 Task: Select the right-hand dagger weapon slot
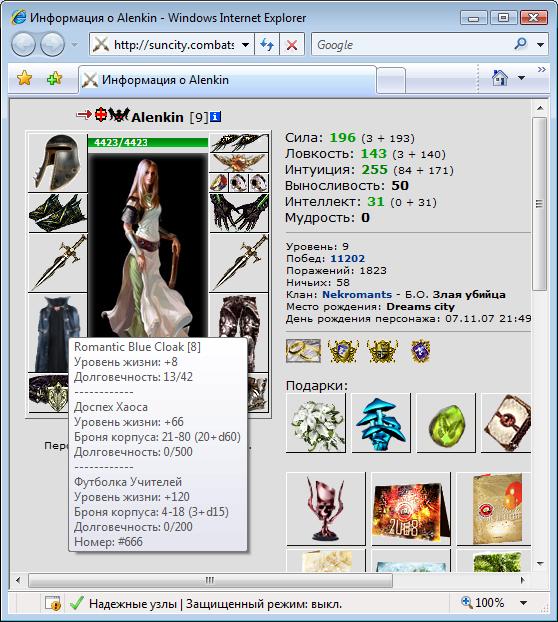pyautogui.click(x=239, y=263)
